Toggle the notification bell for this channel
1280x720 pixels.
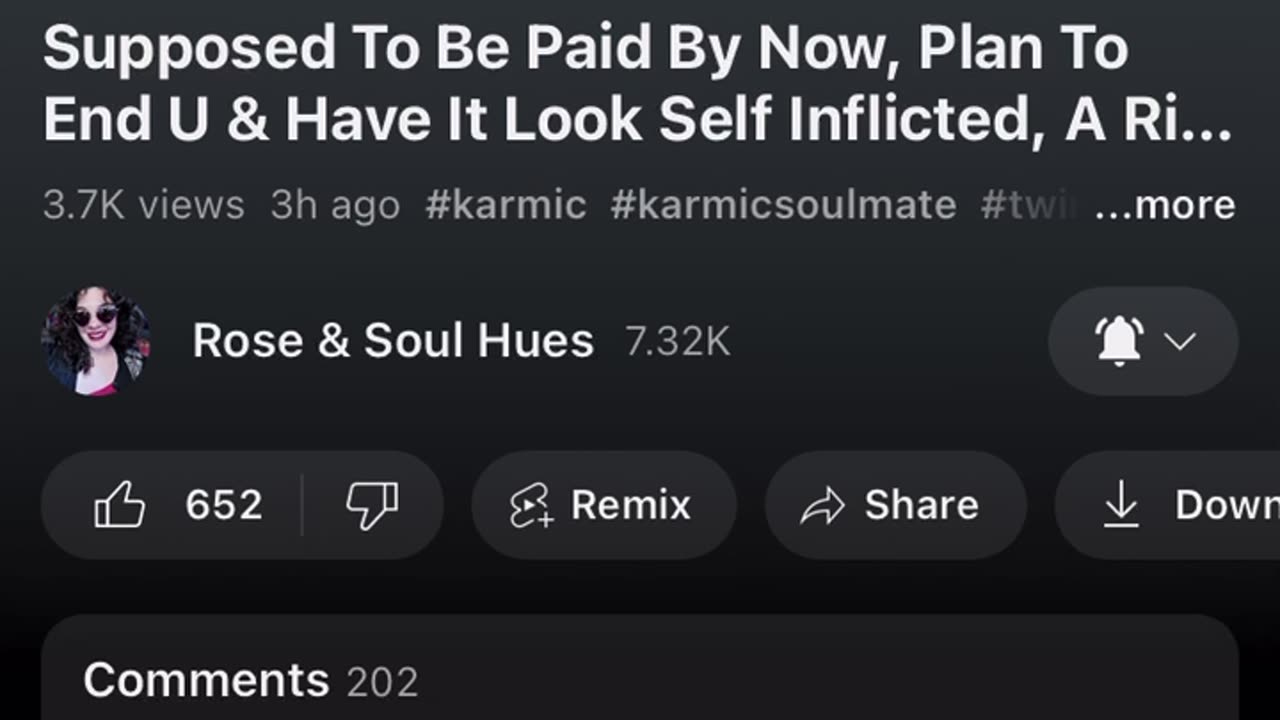[x=1120, y=341]
